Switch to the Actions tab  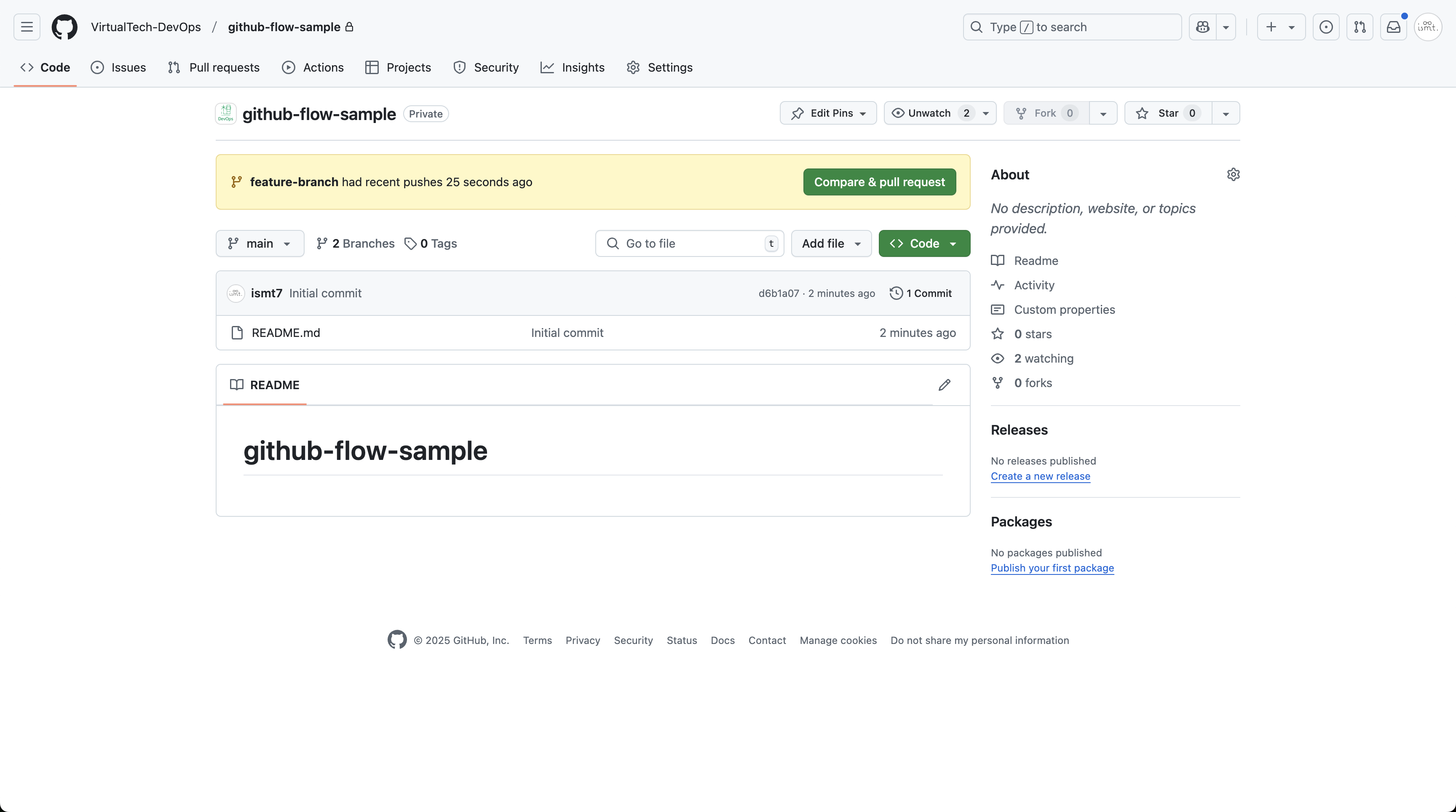click(313, 67)
